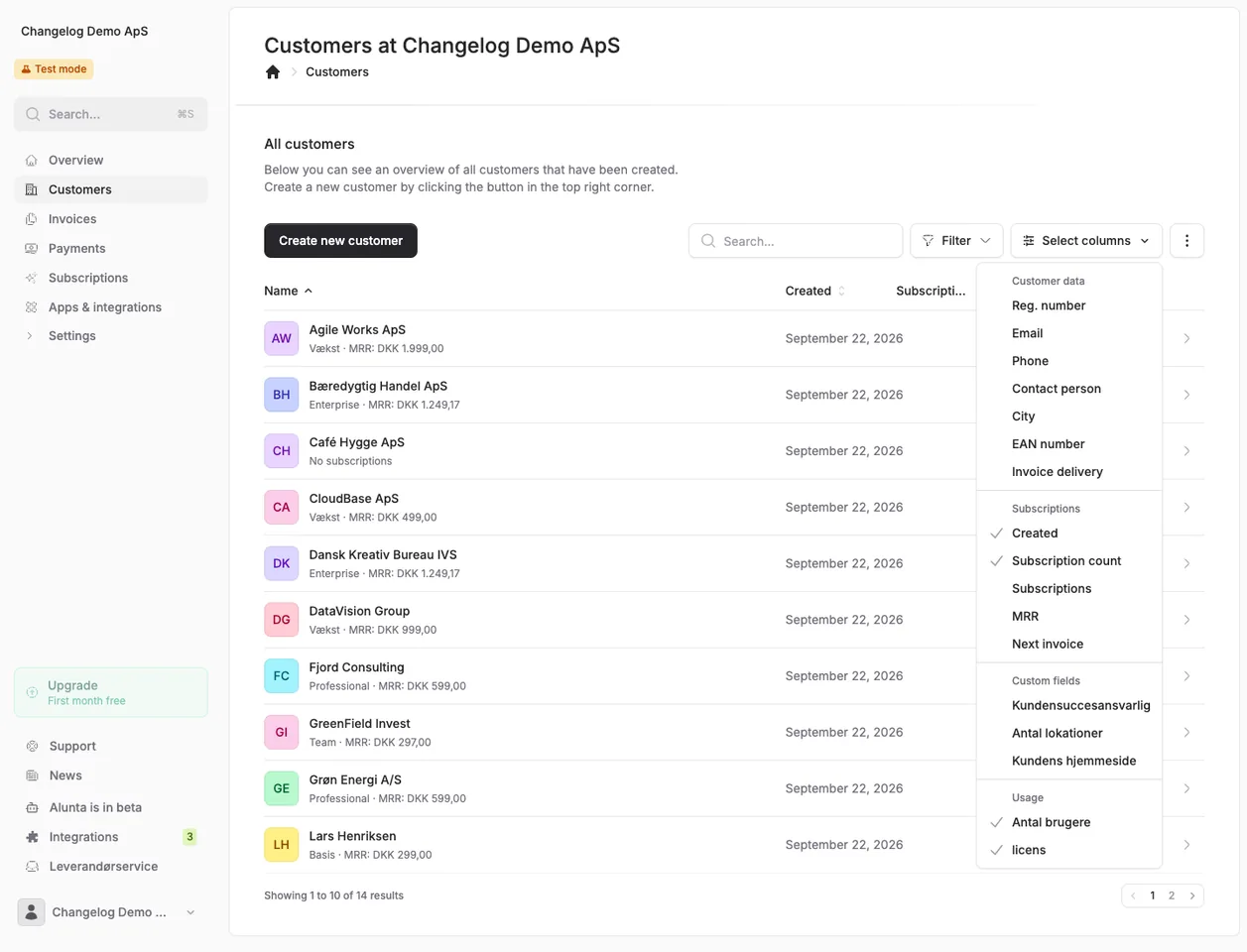
Task: Click the home breadcrumb icon
Action: [x=273, y=71]
